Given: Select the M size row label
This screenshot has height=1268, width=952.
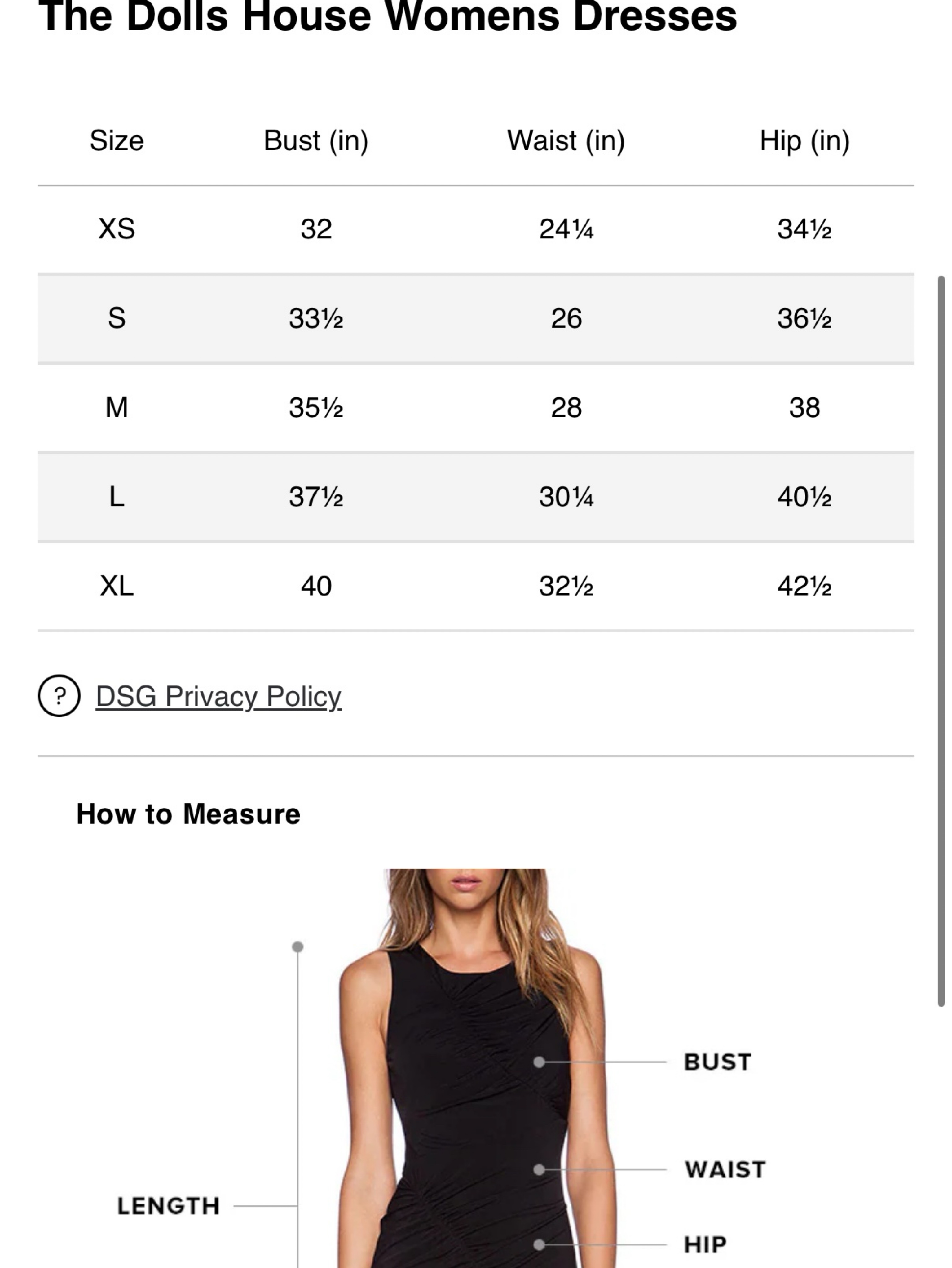Looking at the screenshot, I should (116, 408).
